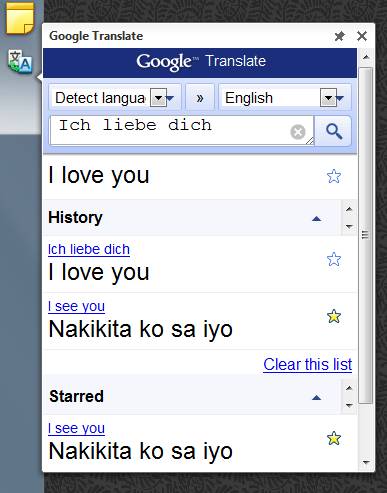Close the Google Translate flyout

coord(362,36)
